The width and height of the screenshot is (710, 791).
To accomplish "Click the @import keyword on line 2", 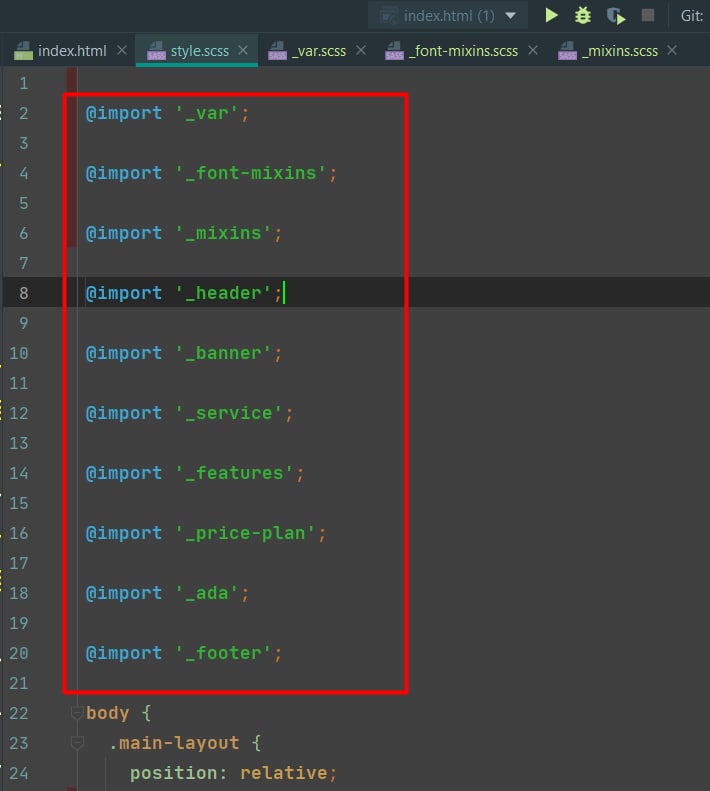I will (x=124, y=113).
